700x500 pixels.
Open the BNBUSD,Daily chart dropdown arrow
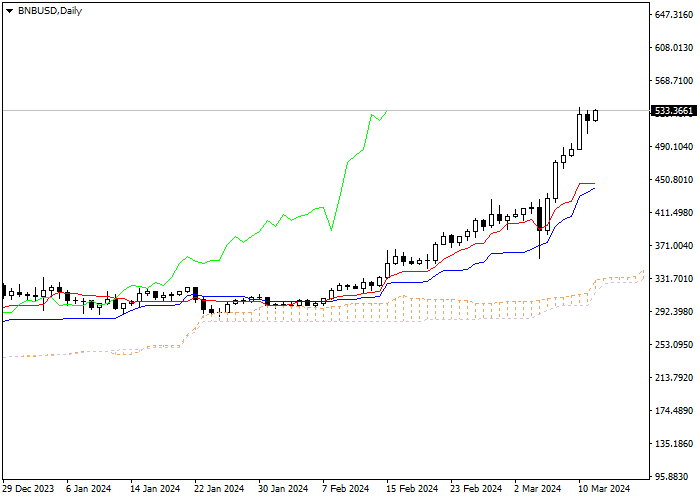pos(9,11)
